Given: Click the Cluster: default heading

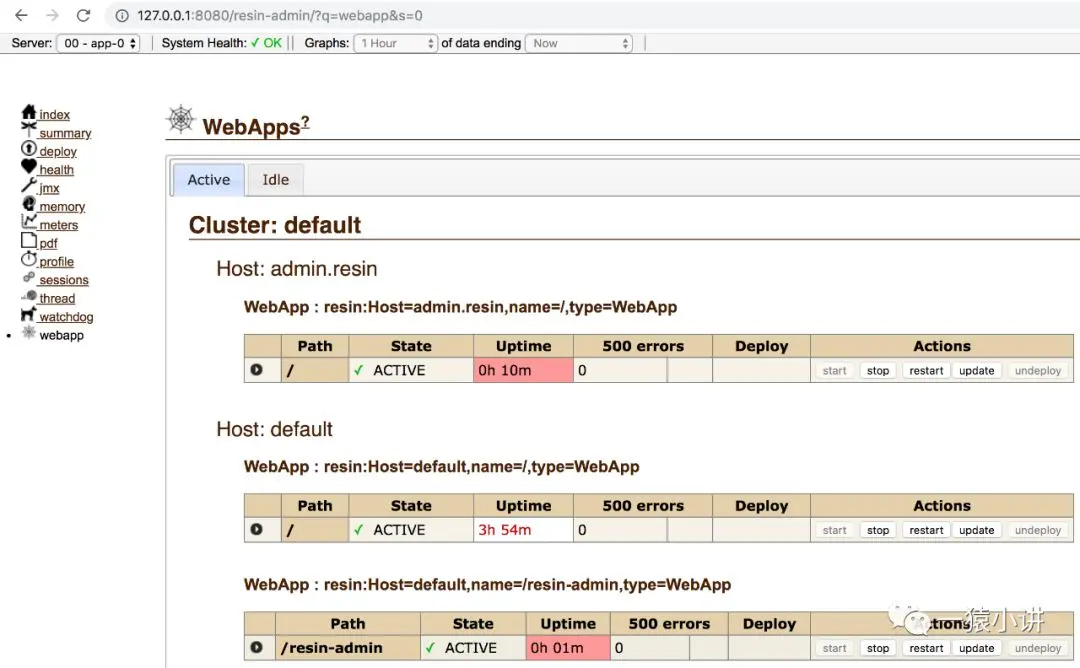Looking at the screenshot, I should click(275, 225).
